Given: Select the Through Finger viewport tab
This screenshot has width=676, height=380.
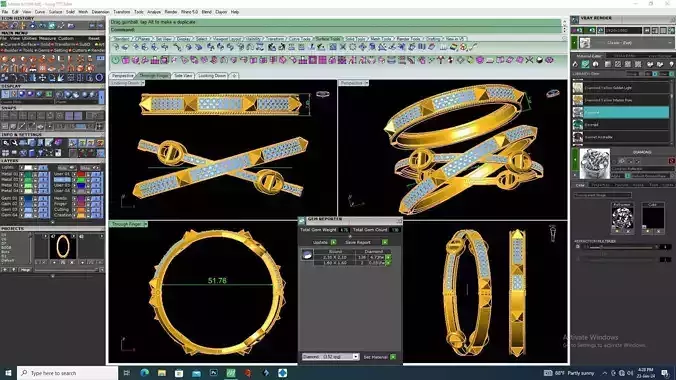Looking at the screenshot, I should point(153,75).
